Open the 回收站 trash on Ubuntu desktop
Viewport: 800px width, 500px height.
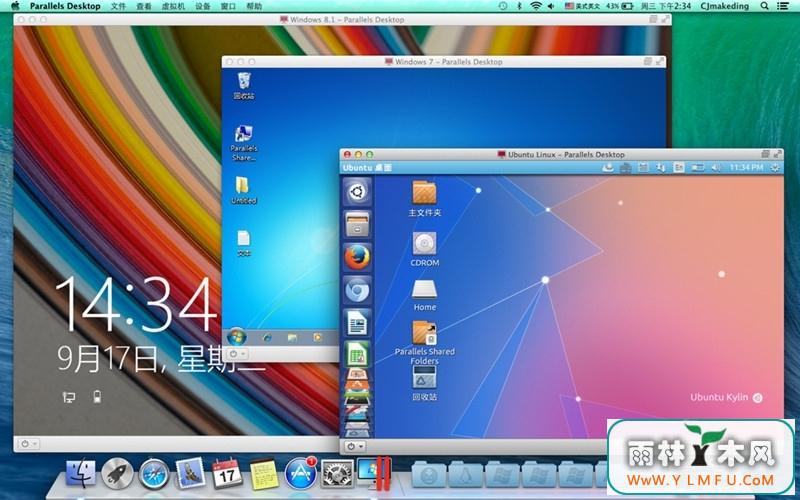(x=424, y=383)
